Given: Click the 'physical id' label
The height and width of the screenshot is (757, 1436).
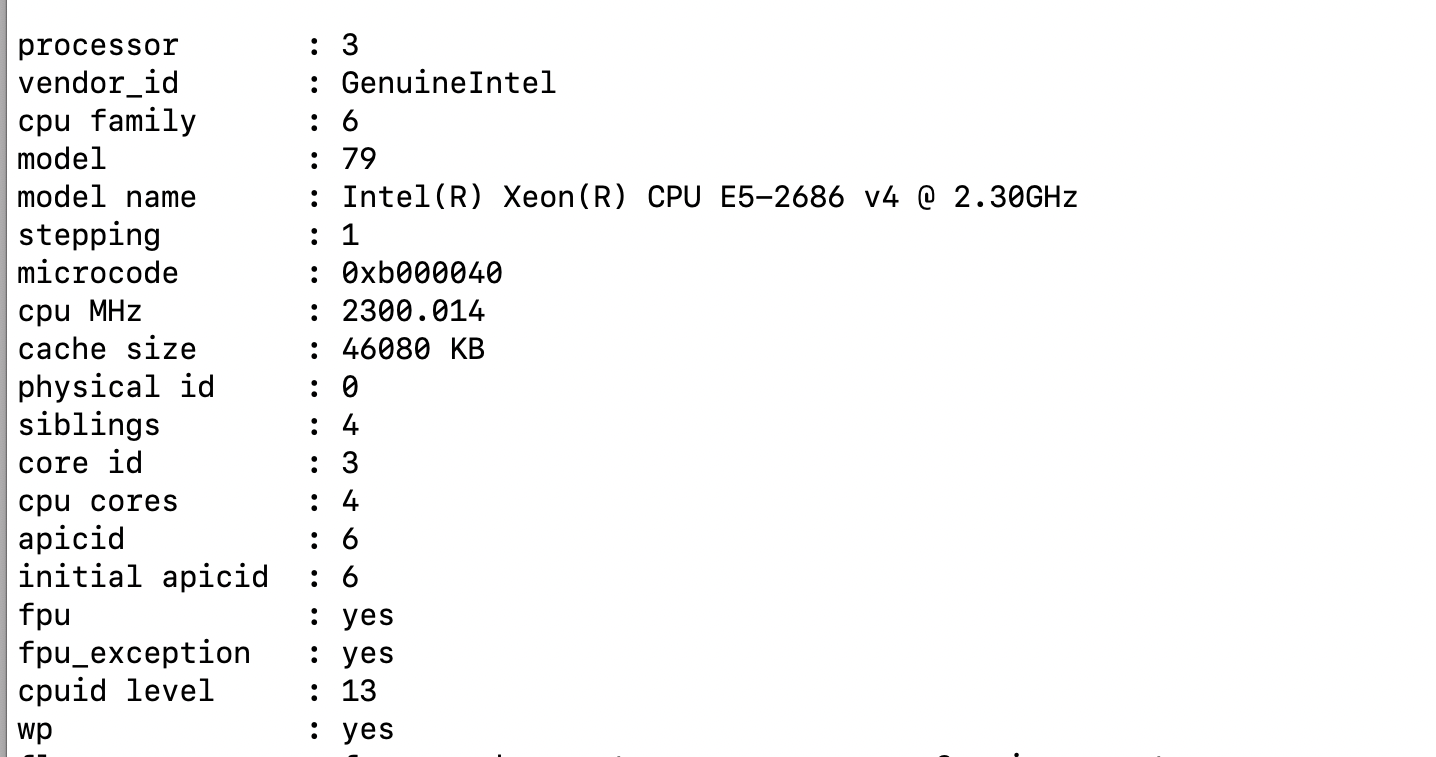Looking at the screenshot, I should click(x=116, y=387).
